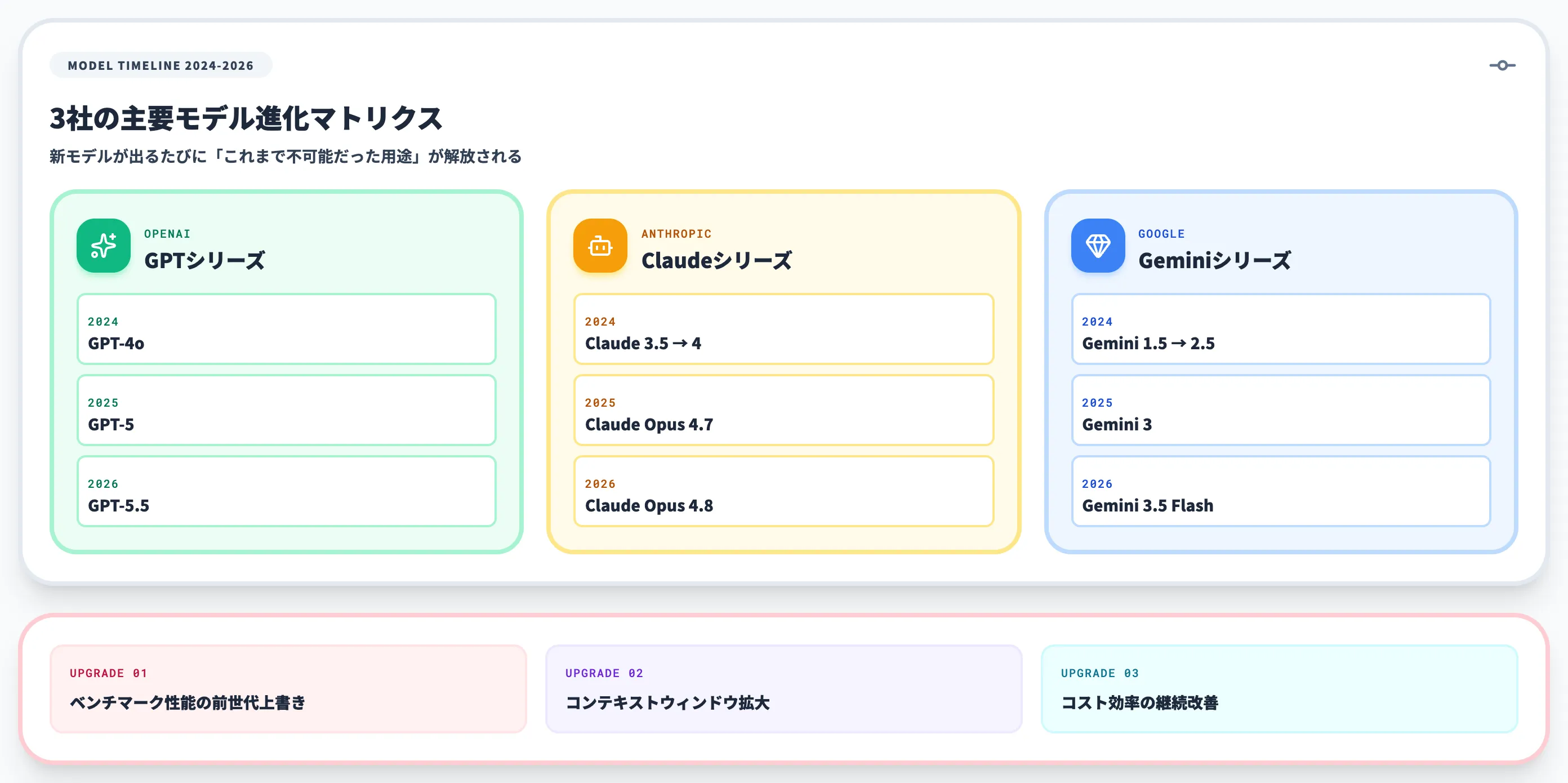Click the MODEL TIMELINE 2024-2026 badge
This screenshot has width=1568, height=783.
click(161, 65)
